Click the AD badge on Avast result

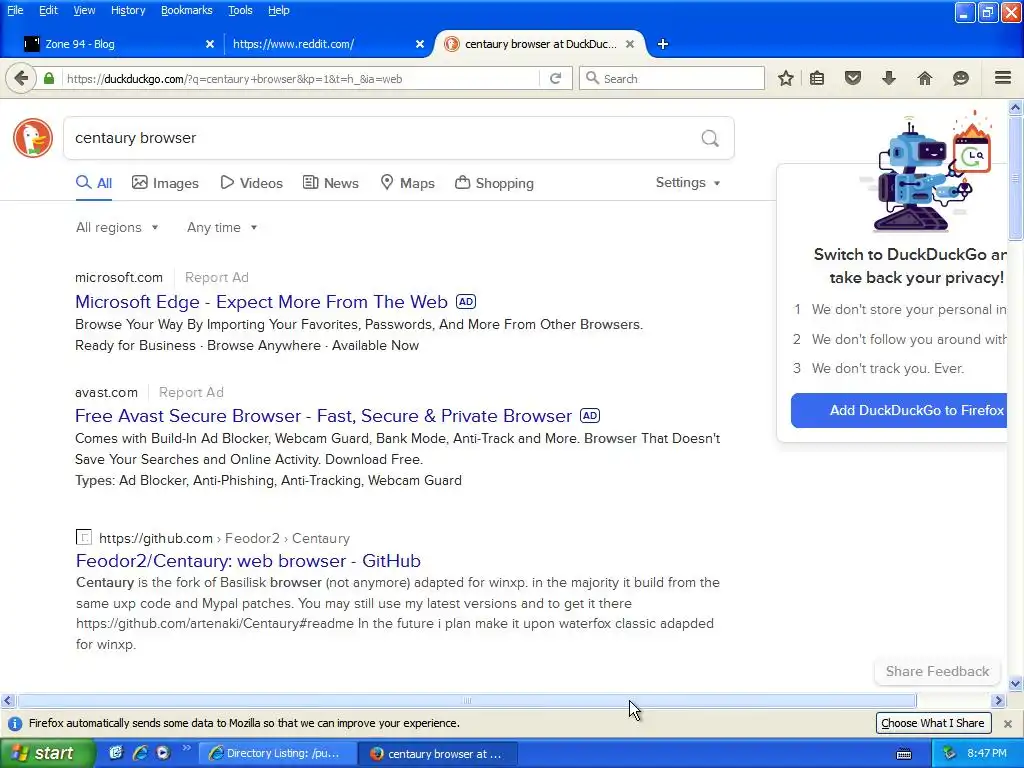point(590,416)
